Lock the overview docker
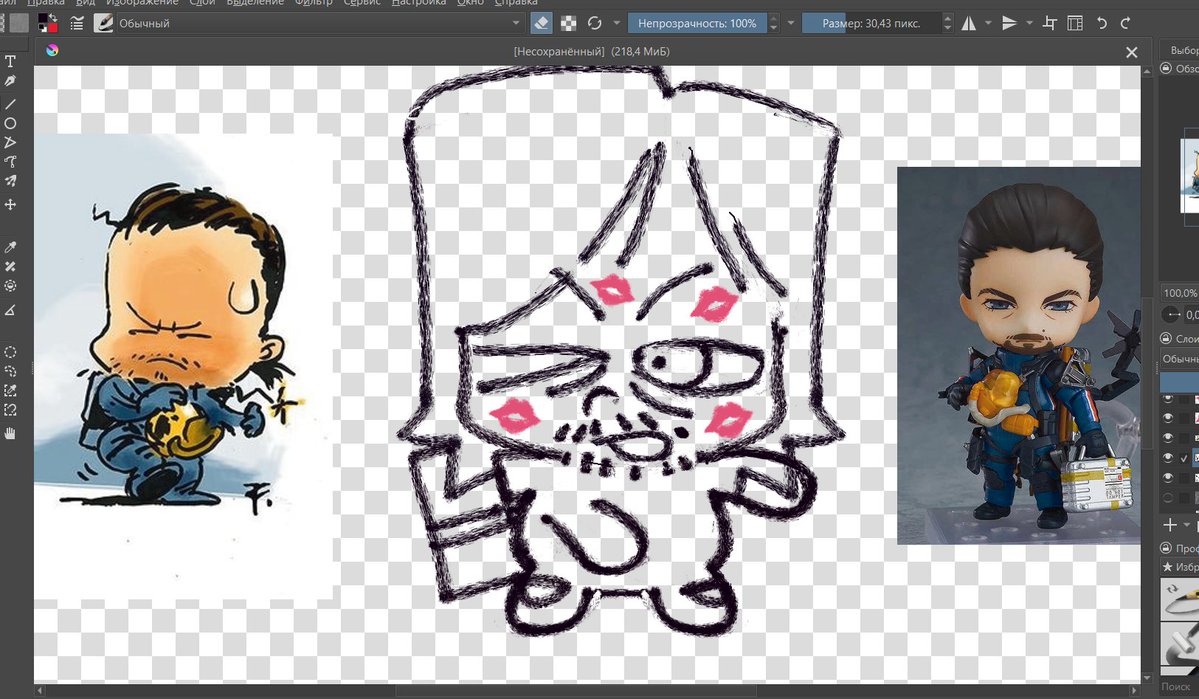Viewport: 1199px width, 699px height. (x=1166, y=68)
